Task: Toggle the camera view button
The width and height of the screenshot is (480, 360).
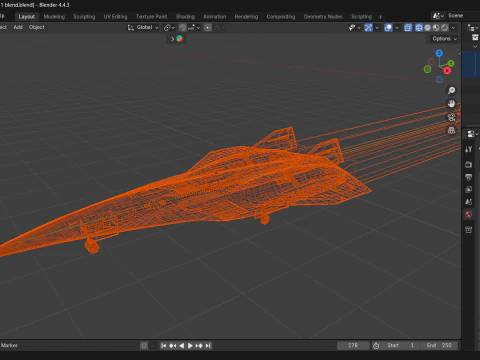Action: 451,117
